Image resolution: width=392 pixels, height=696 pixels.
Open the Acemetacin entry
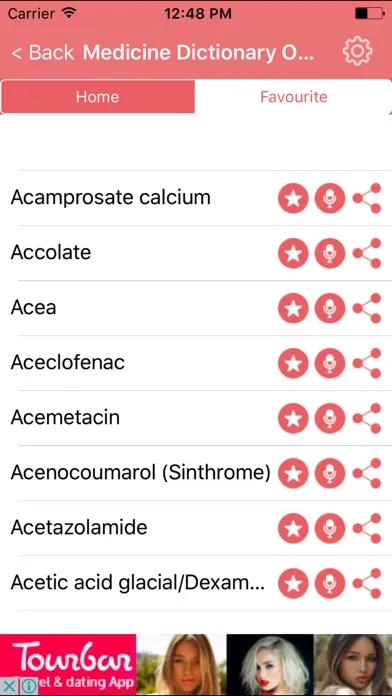click(x=65, y=418)
